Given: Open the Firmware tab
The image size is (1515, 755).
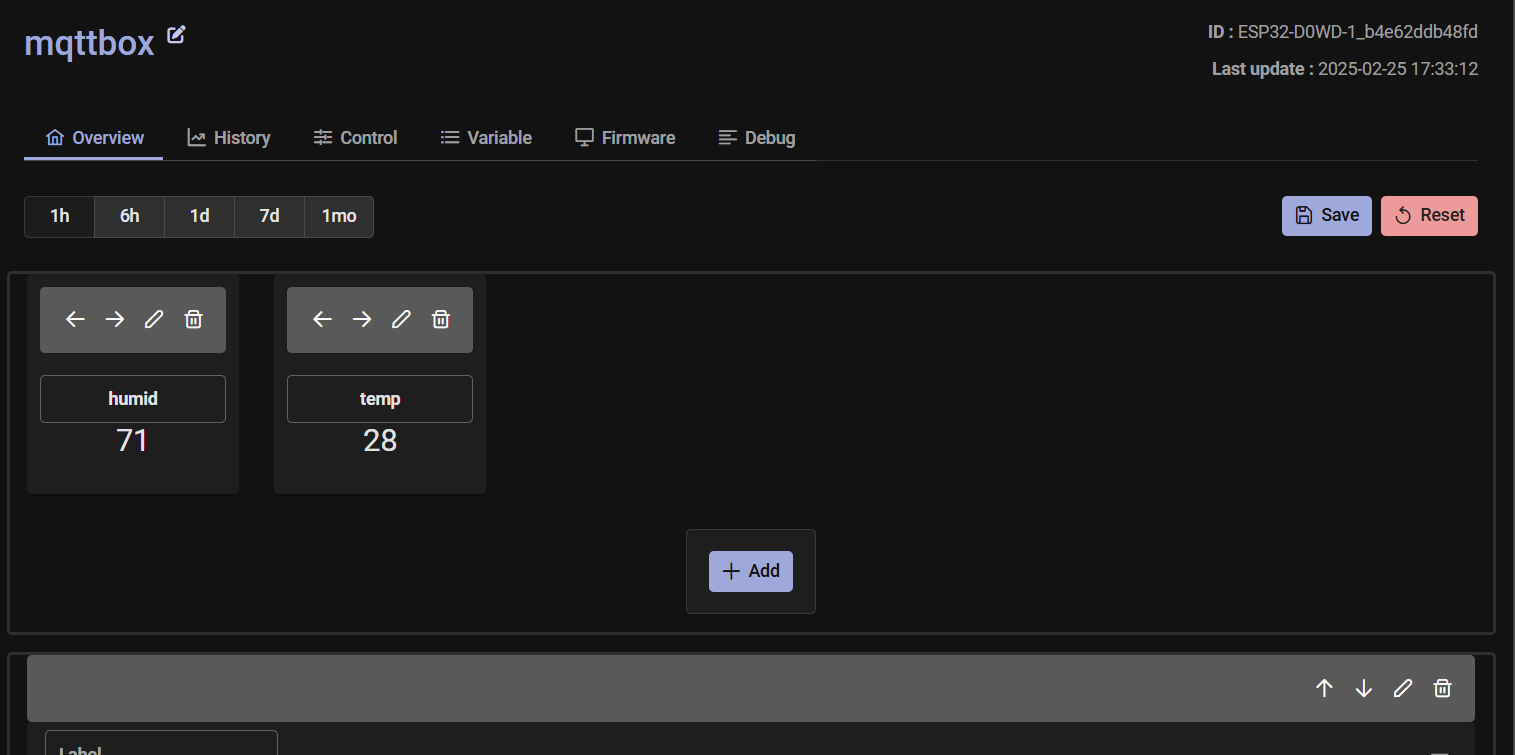Looking at the screenshot, I should point(624,137).
